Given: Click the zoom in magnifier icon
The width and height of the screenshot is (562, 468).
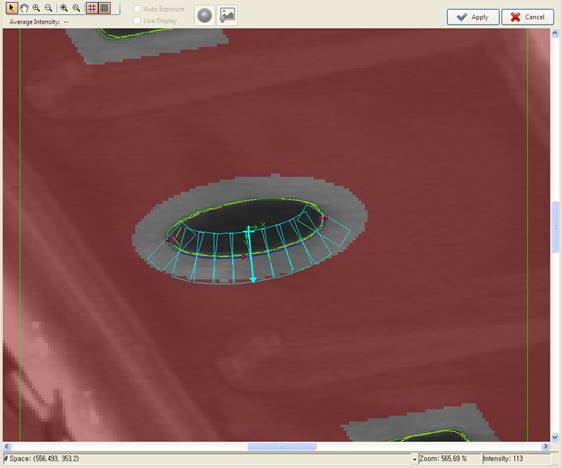Looking at the screenshot, I should point(36,8).
